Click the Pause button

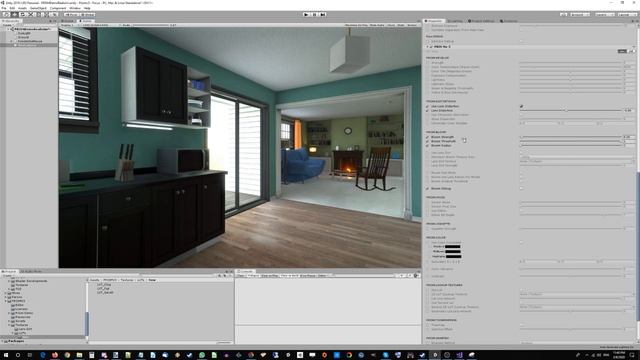pos(314,14)
